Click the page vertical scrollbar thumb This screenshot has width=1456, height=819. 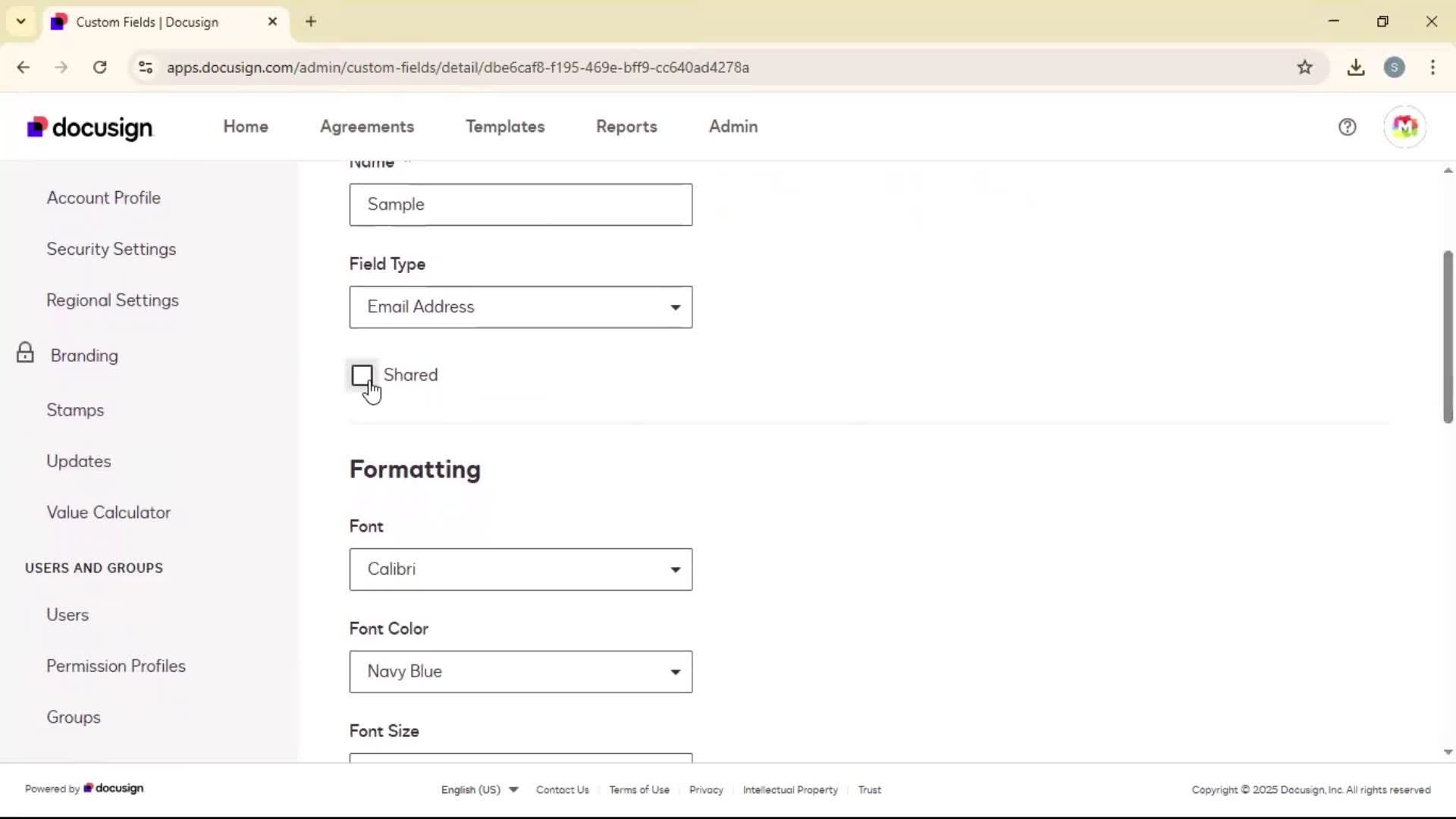pyautogui.click(x=1448, y=337)
